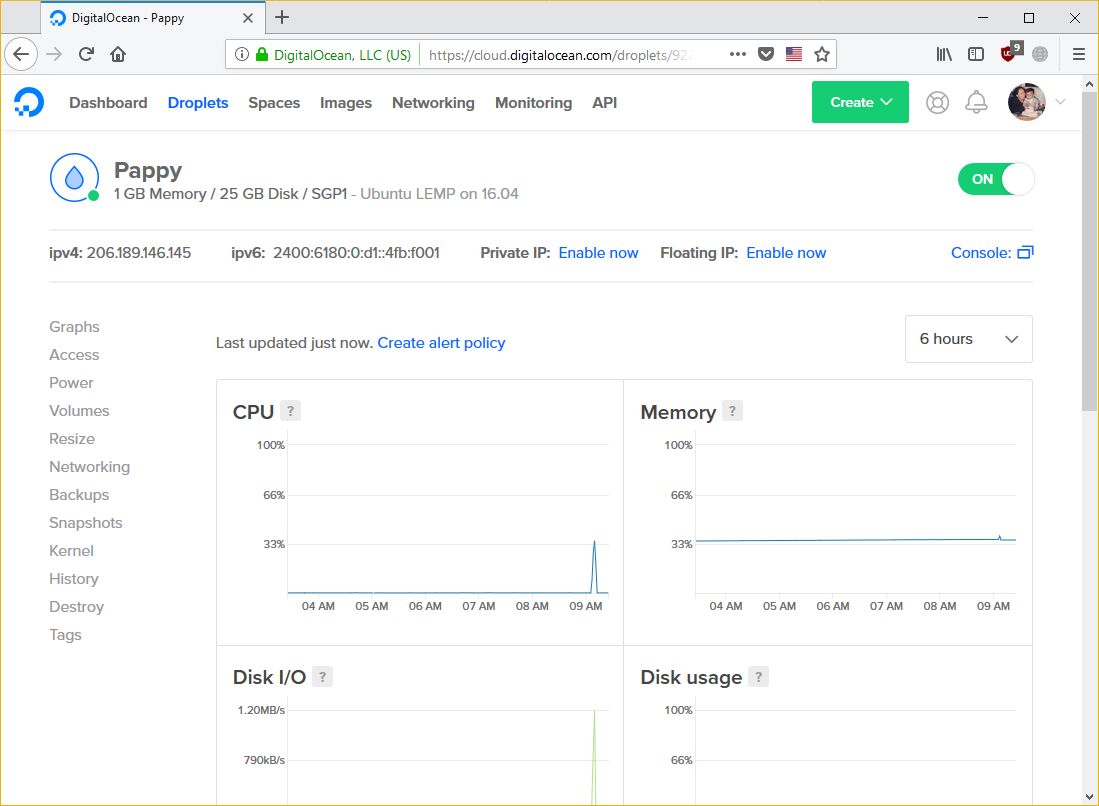Select Tags in droplet sidebar
The image size is (1099, 806).
point(65,635)
